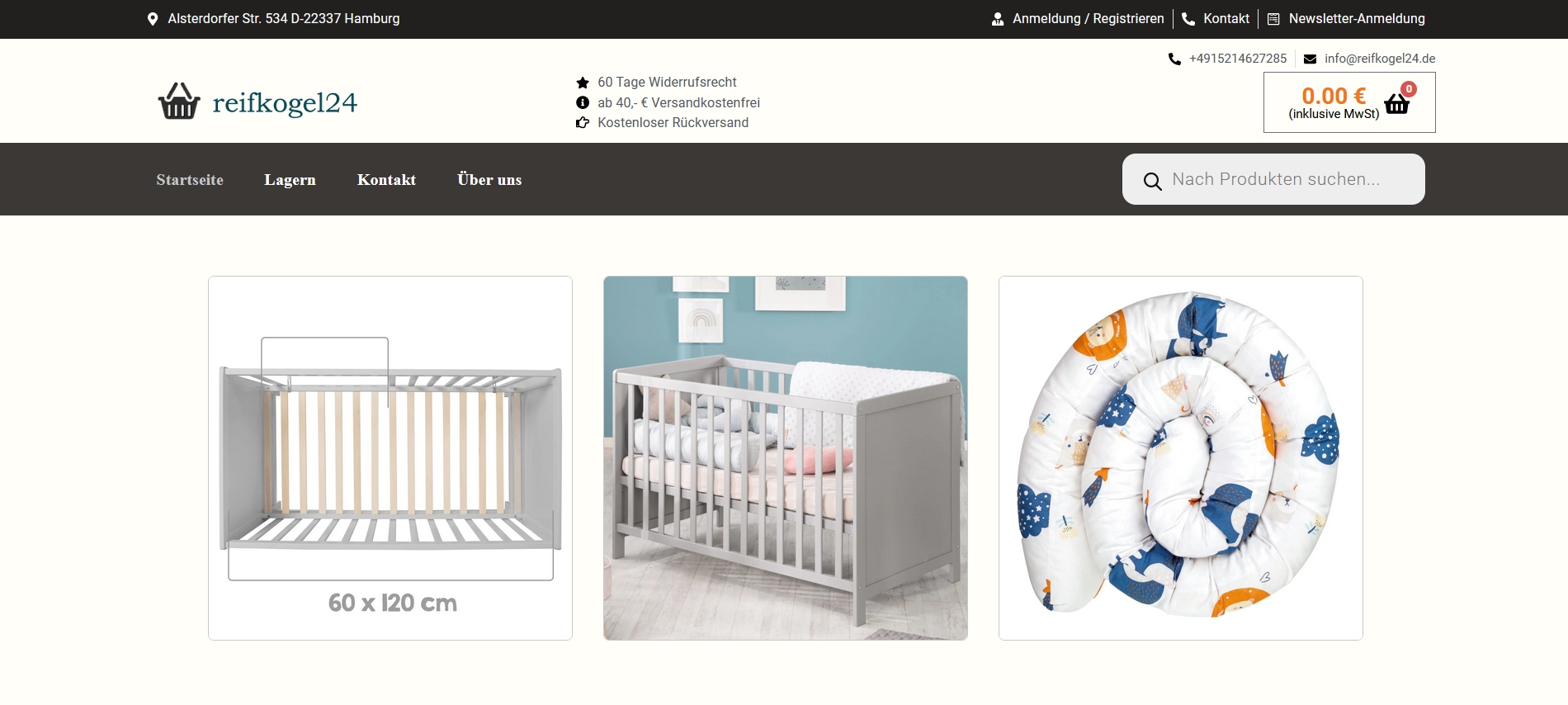Click the star icon by Widerrufsrecht

click(583, 83)
